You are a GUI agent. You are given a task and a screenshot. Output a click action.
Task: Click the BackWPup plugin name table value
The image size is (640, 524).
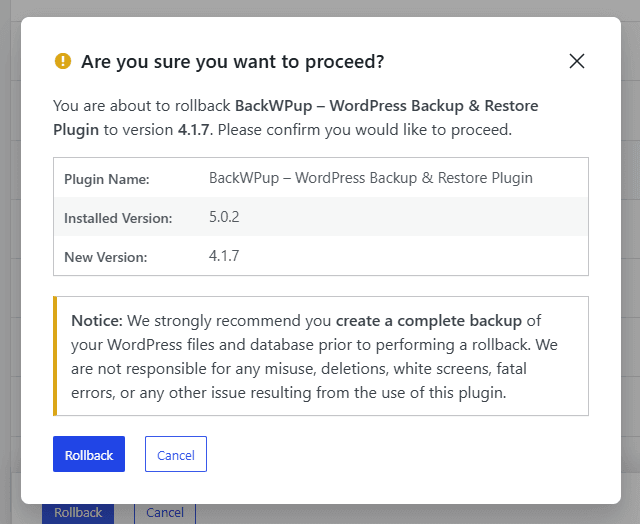370,178
